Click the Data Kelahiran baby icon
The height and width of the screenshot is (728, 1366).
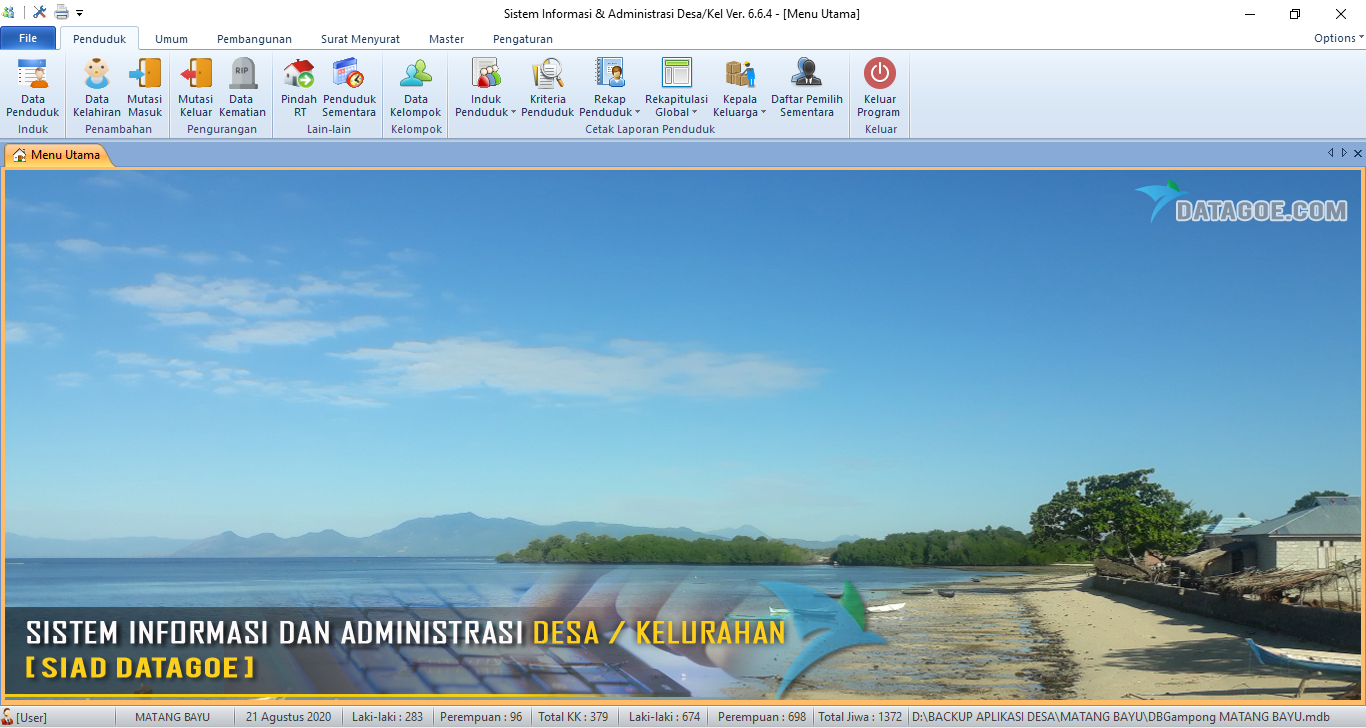click(x=97, y=75)
